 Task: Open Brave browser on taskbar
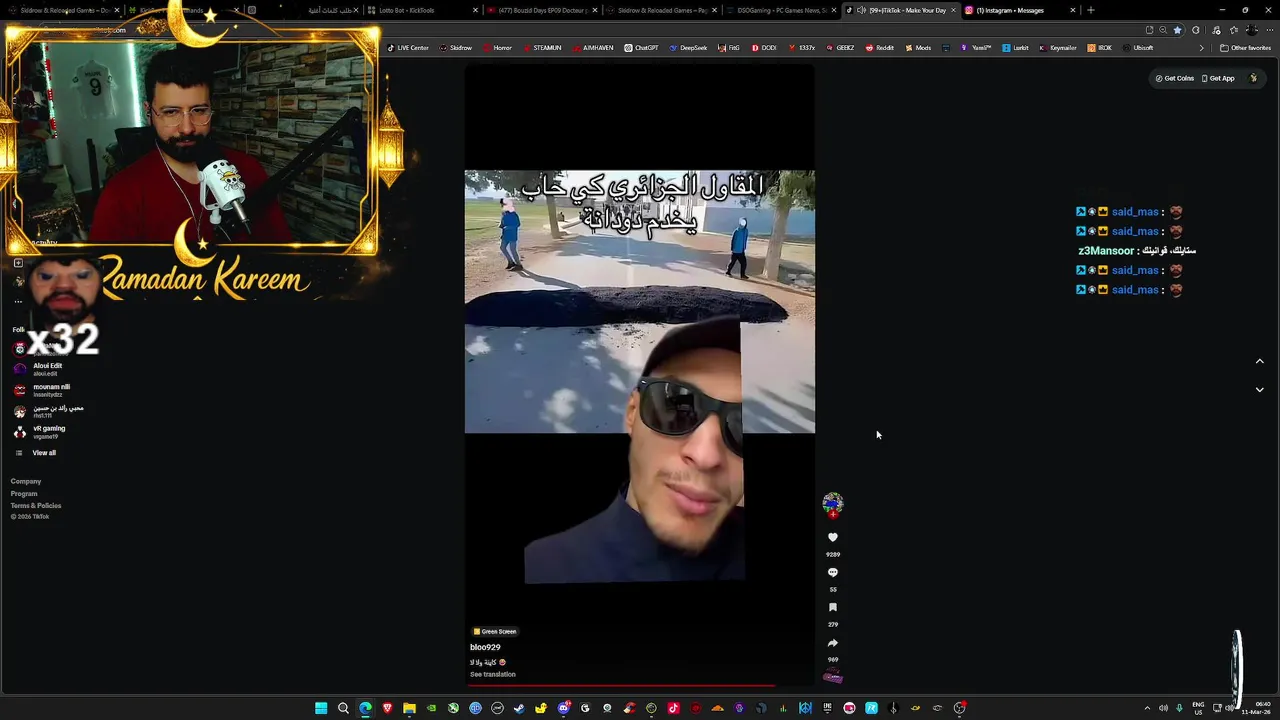[387, 708]
